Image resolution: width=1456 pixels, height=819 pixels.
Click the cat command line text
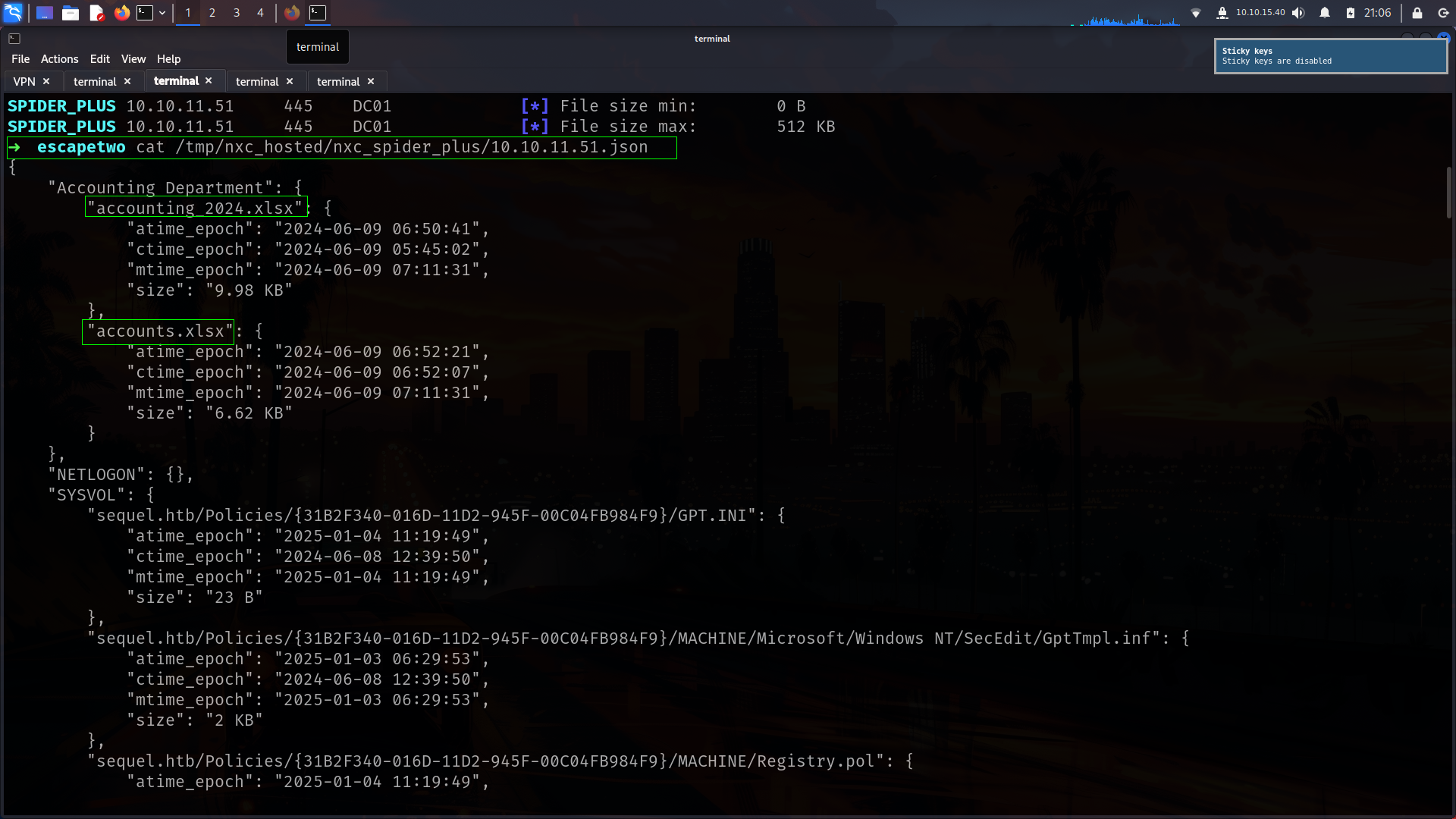[x=392, y=147]
